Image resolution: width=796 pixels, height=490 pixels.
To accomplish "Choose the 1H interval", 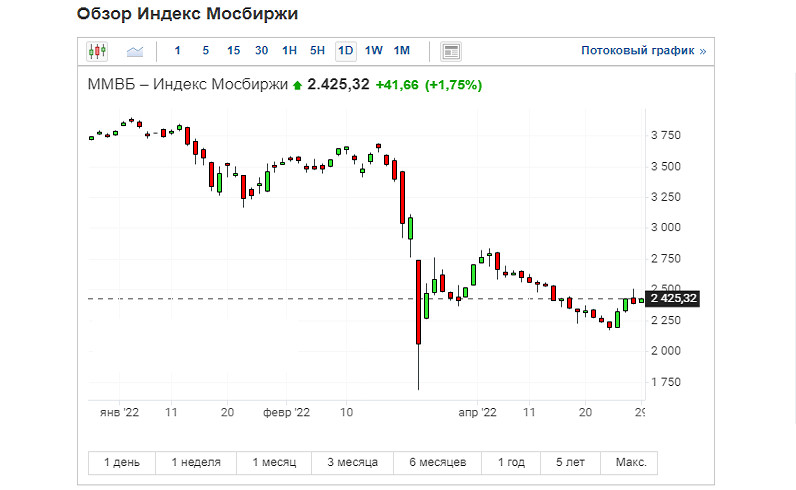I will pyautogui.click(x=289, y=51).
